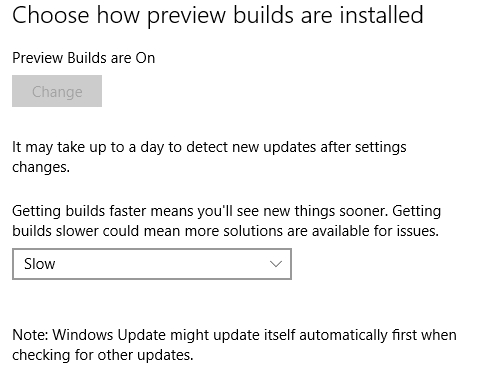Click the checking for other updates line
Image resolution: width=480 pixels, height=377 pixels.
(x=103, y=355)
